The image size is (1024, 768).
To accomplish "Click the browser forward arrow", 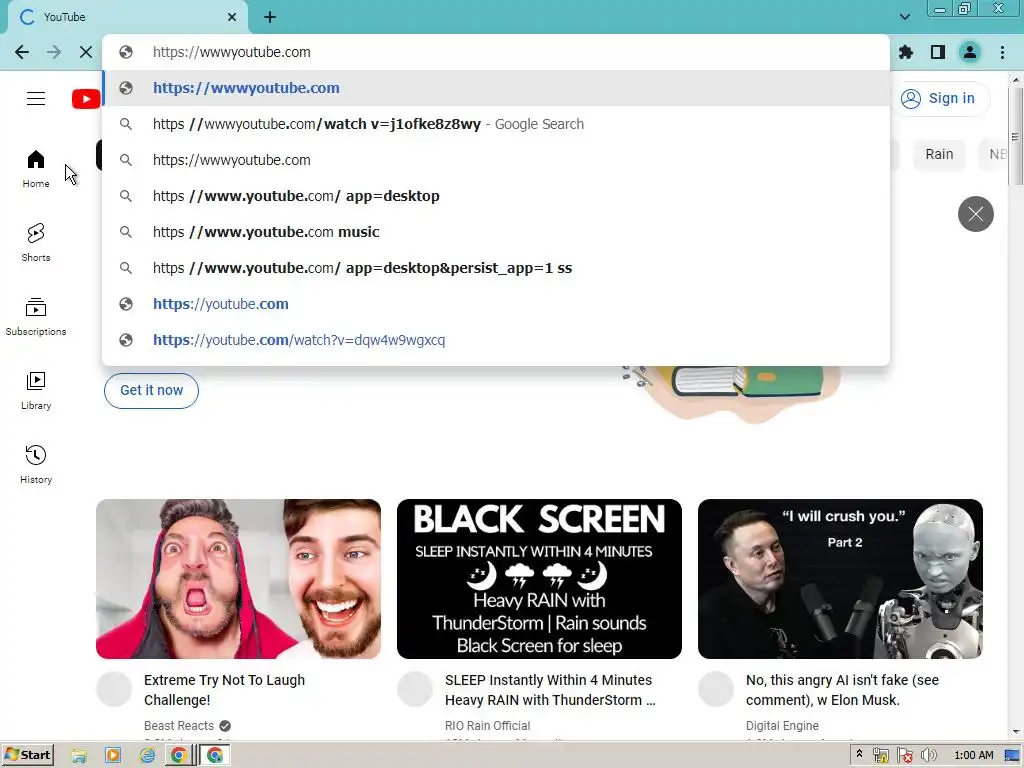I will tap(54, 52).
